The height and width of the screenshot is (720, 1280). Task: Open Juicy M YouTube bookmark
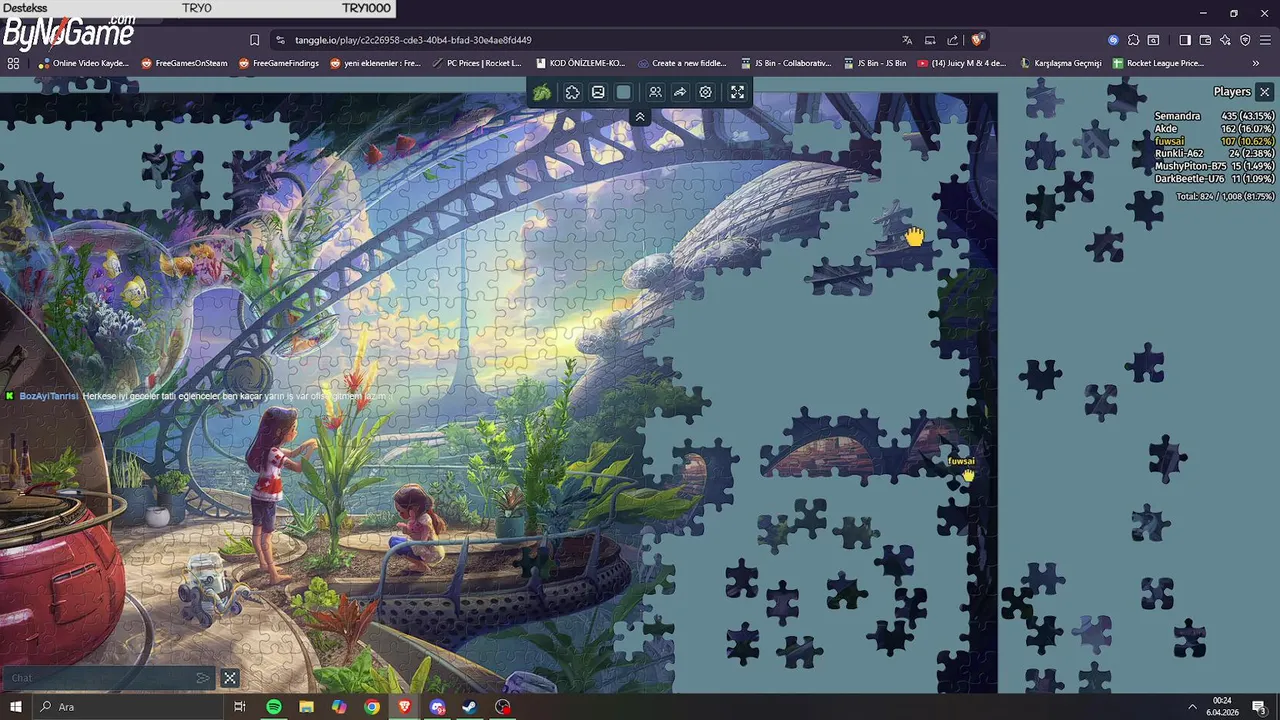pos(962,63)
